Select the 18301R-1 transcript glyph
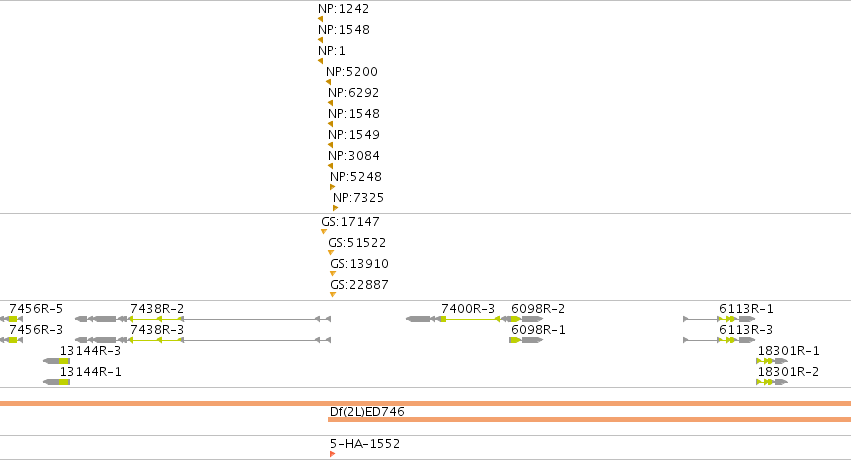851x460 pixels. click(x=772, y=361)
